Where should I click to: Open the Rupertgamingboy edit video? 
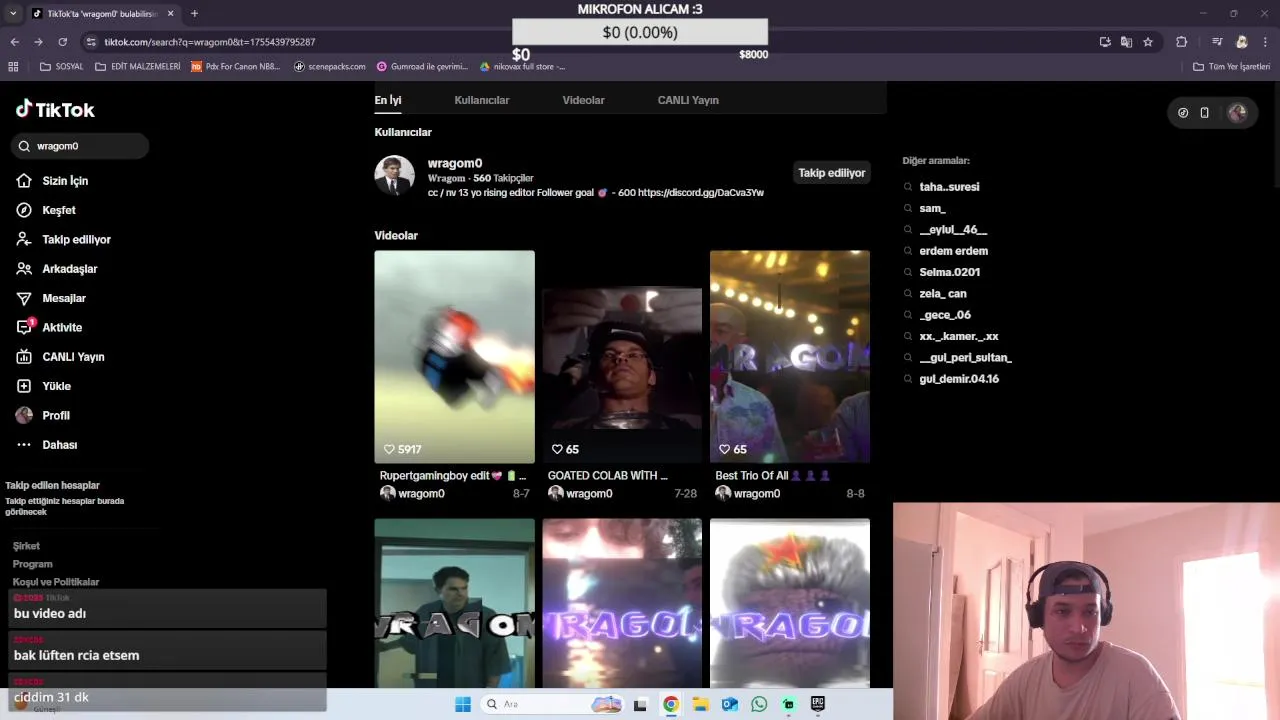point(454,356)
